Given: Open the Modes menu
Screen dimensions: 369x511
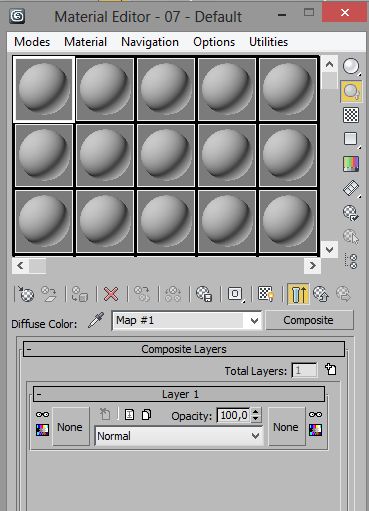Looking at the screenshot, I should pyautogui.click(x=32, y=42).
